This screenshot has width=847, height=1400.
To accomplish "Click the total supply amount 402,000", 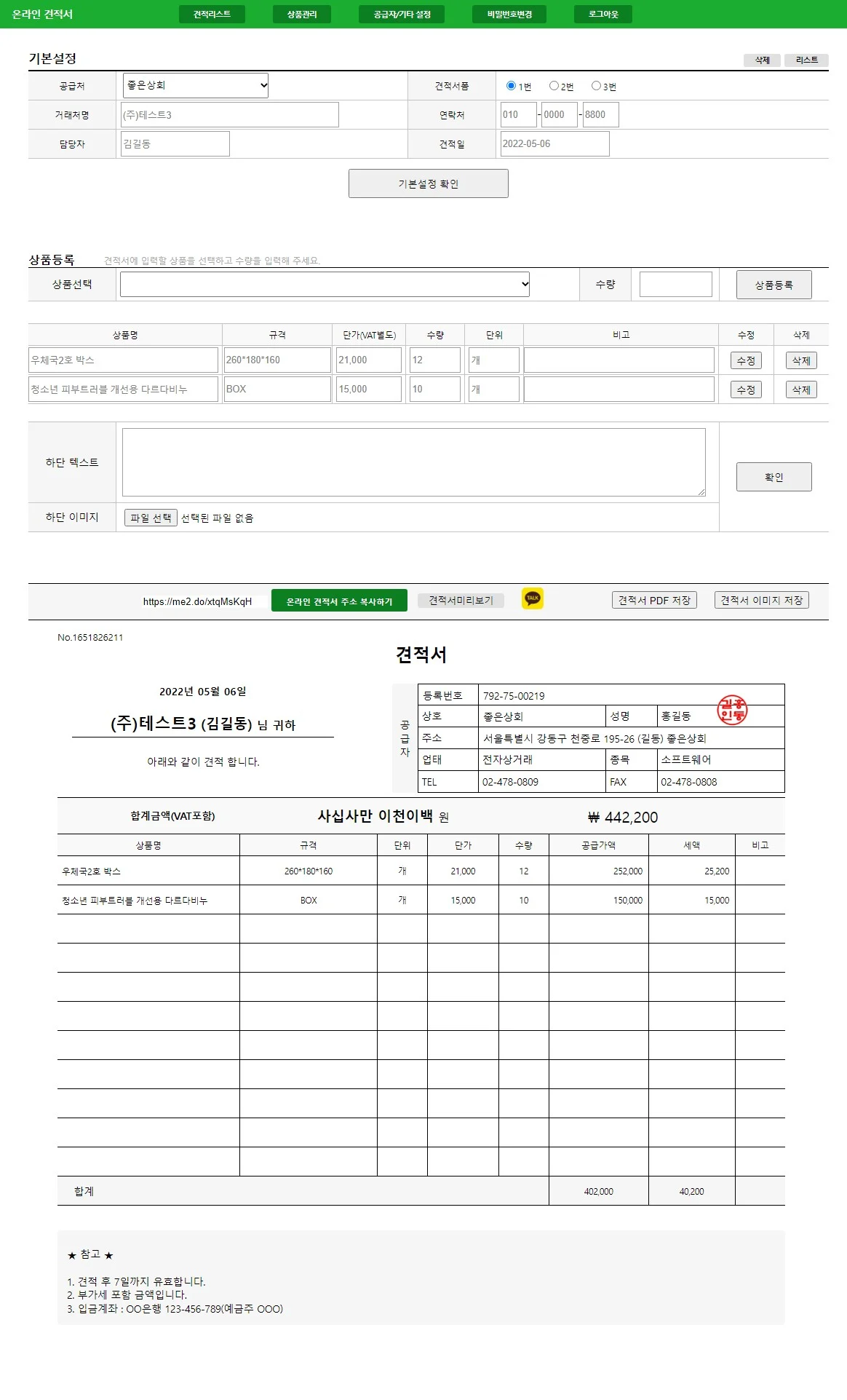I will point(598,1191).
